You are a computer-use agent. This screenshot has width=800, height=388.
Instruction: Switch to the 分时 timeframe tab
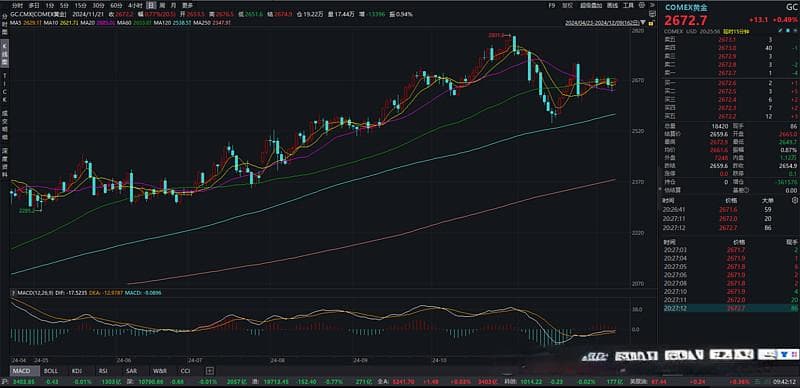pos(18,5)
